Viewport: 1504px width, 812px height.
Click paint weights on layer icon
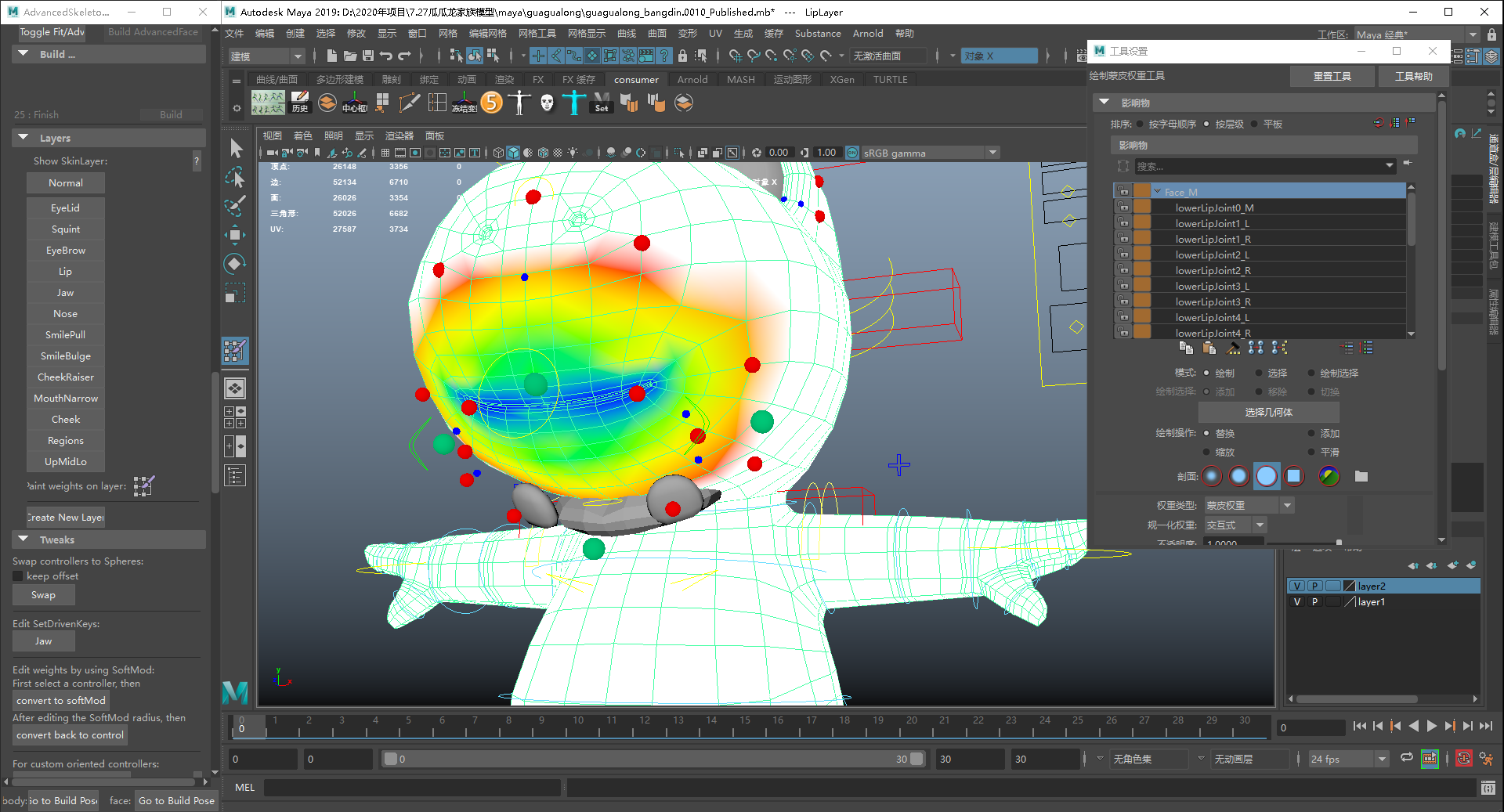tap(144, 486)
